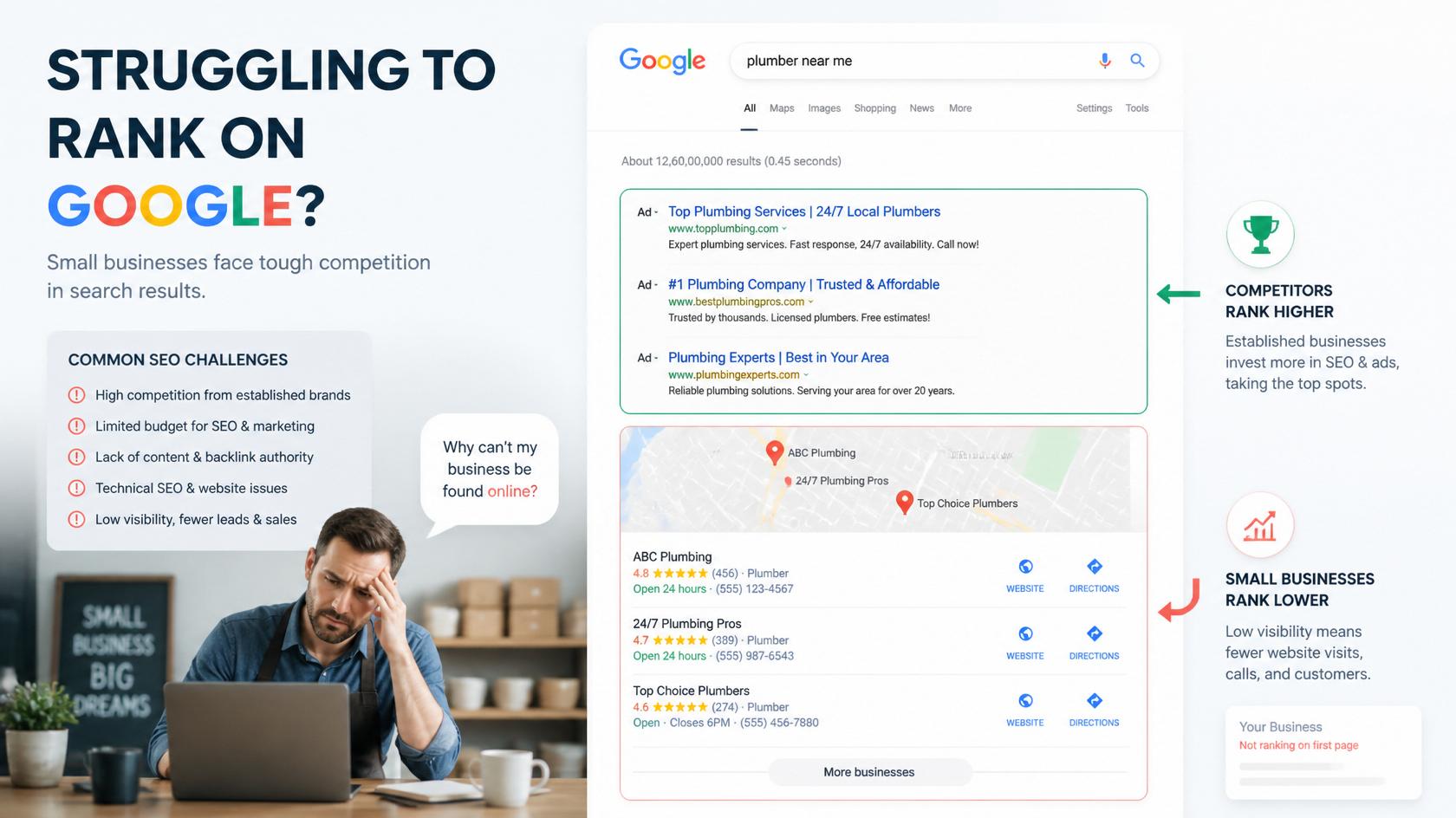Click alert icon beside Low visibility item
The image size is (1456, 818).
tap(76, 520)
